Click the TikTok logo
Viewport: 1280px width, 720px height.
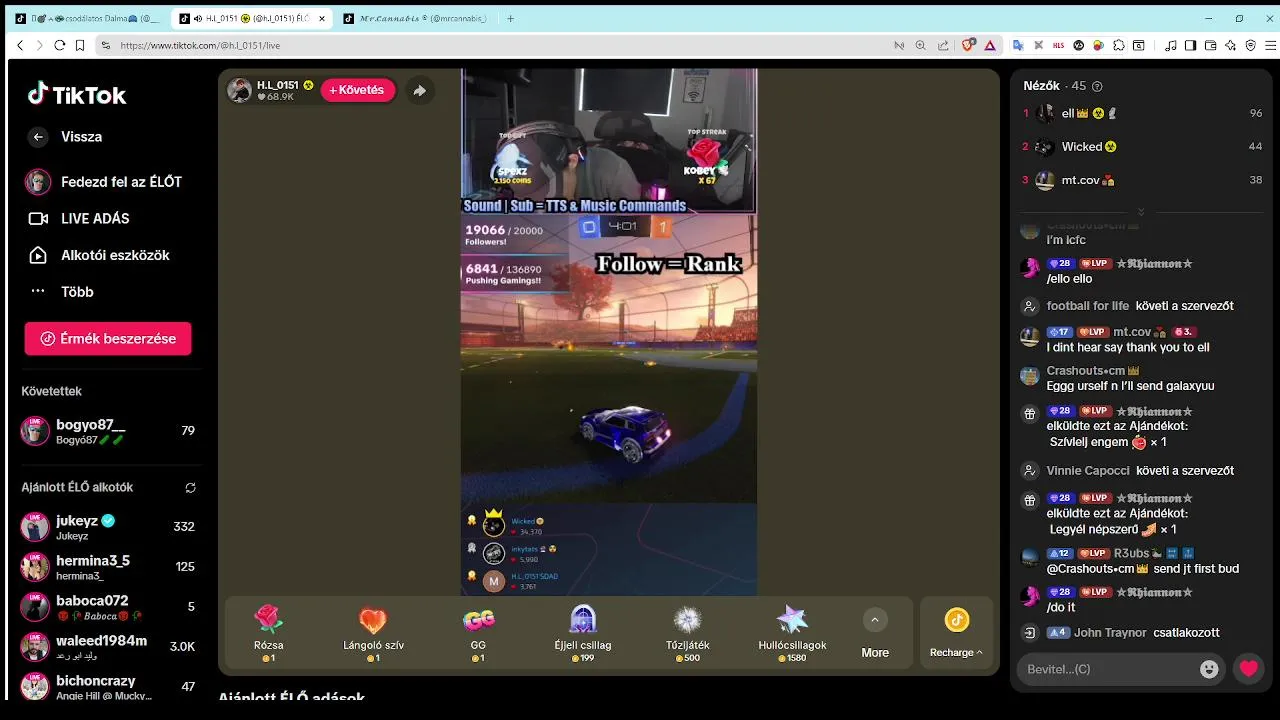[x=77, y=95]
